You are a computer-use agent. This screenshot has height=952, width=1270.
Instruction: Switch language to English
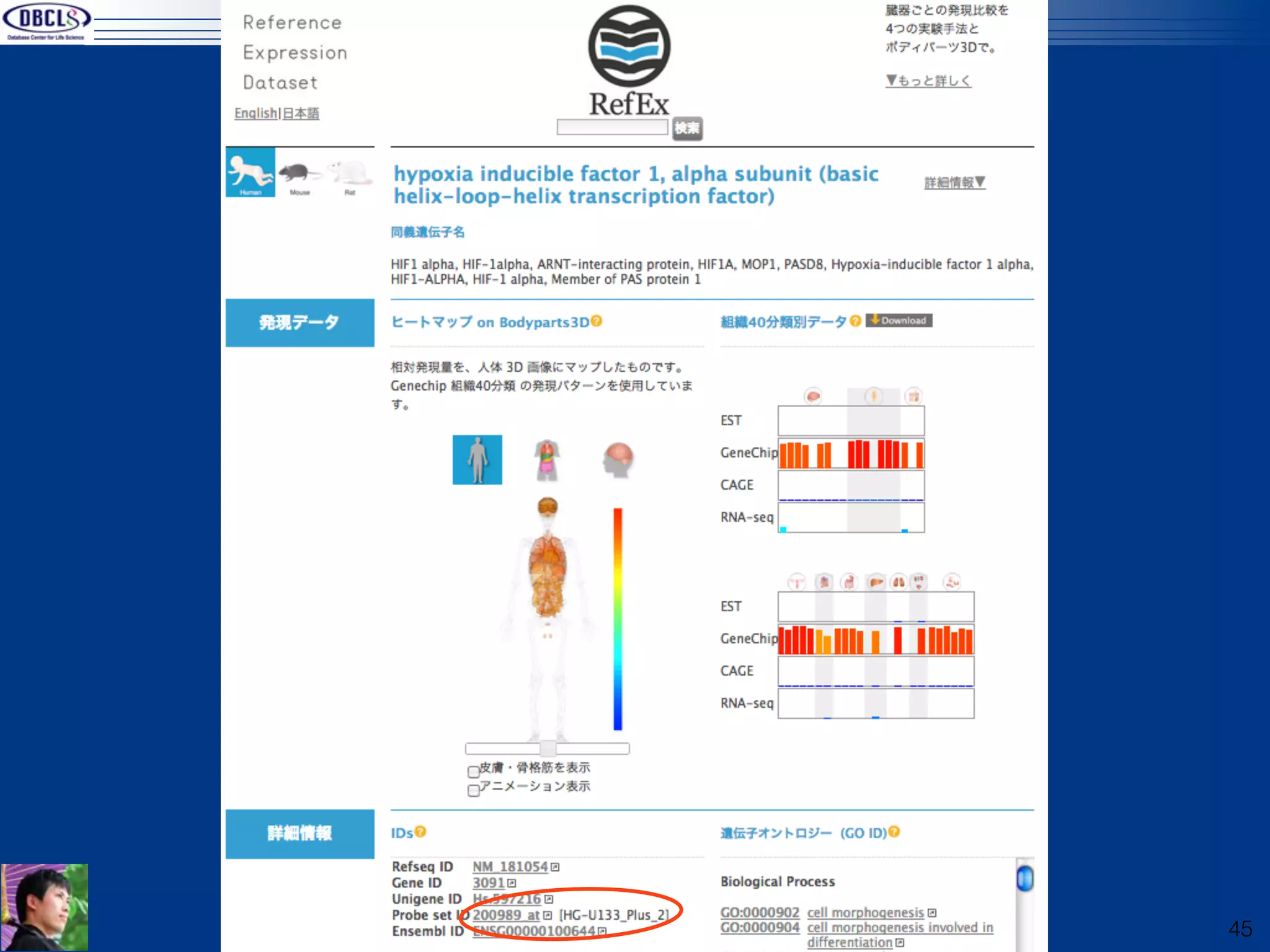click(255, 113)
